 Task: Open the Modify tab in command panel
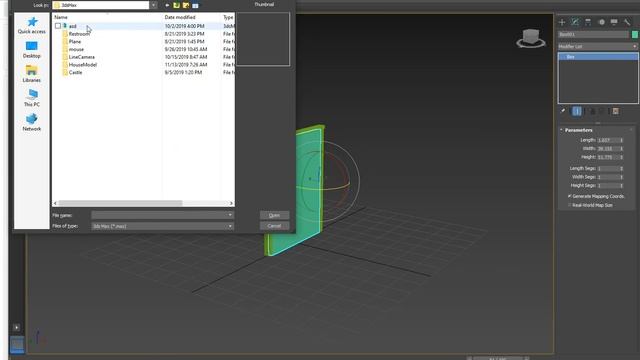click(x=575, y=22)
